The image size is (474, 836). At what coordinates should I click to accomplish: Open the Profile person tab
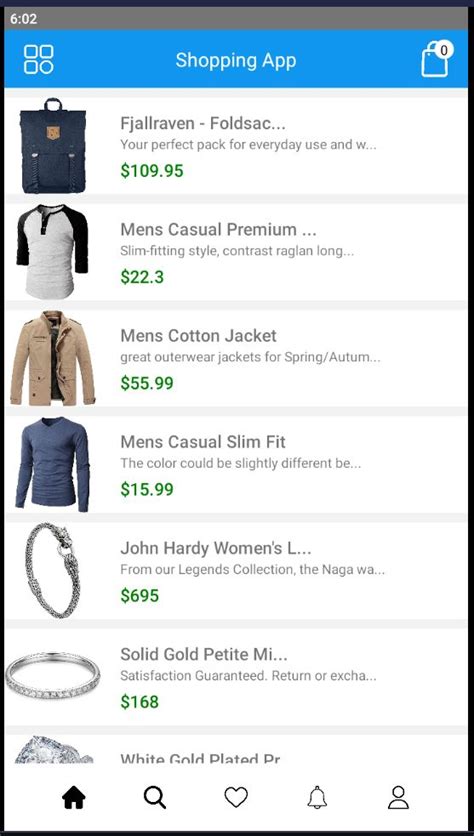pyautogui.click(x=398, y=798)
